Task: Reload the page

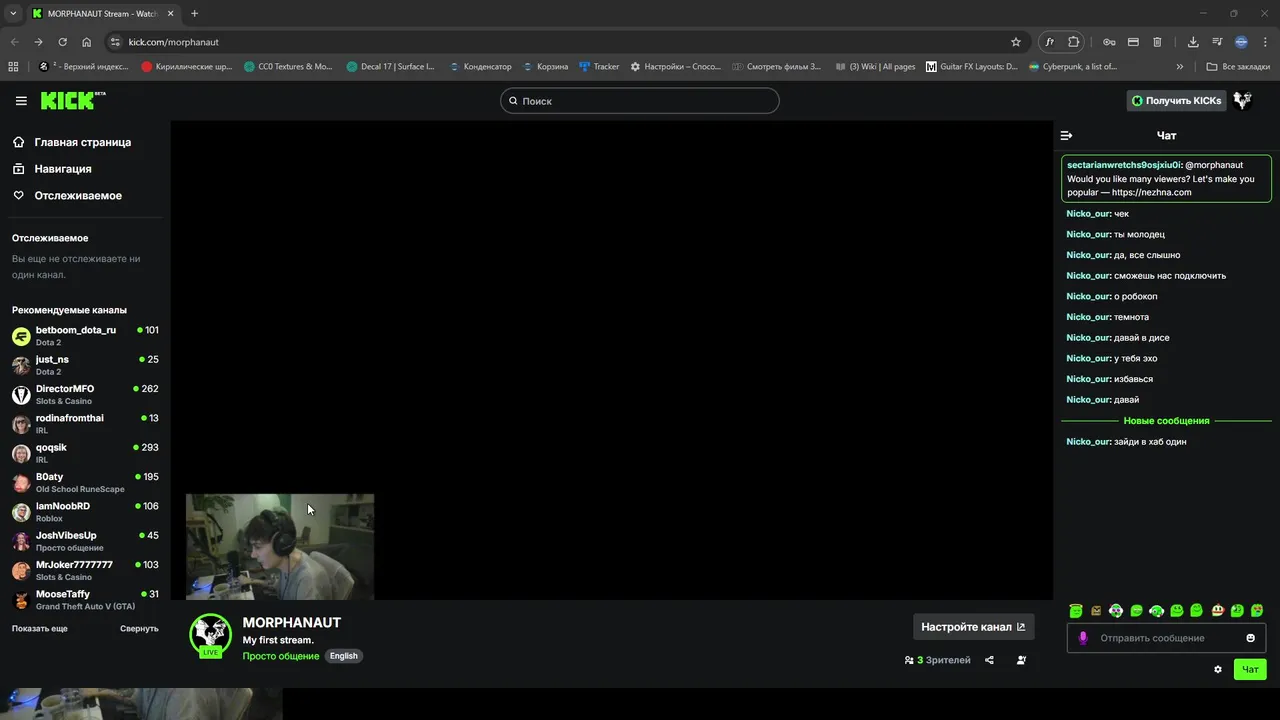Action: pos(62,42)
